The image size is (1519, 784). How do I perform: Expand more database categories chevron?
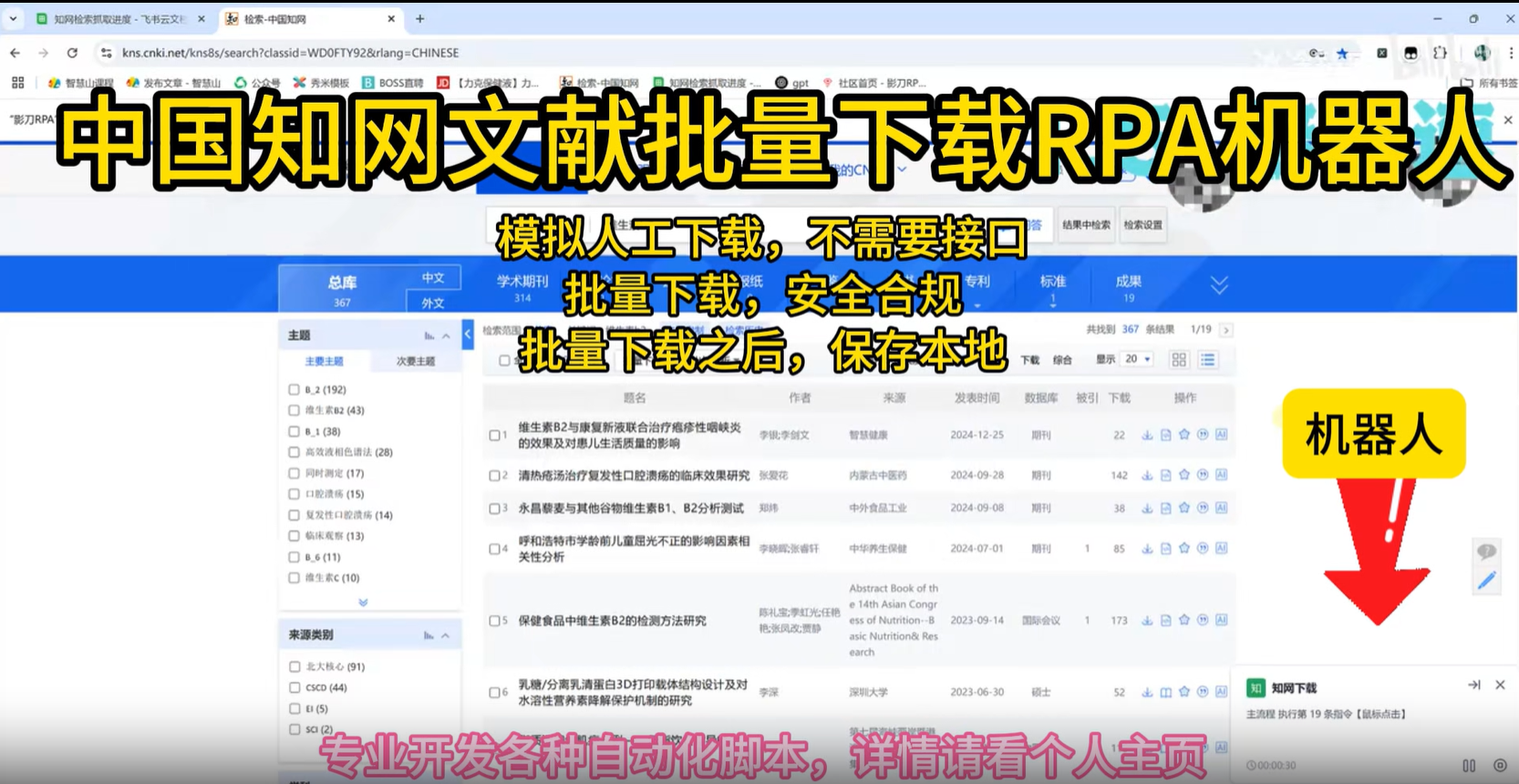[1219, 285]
